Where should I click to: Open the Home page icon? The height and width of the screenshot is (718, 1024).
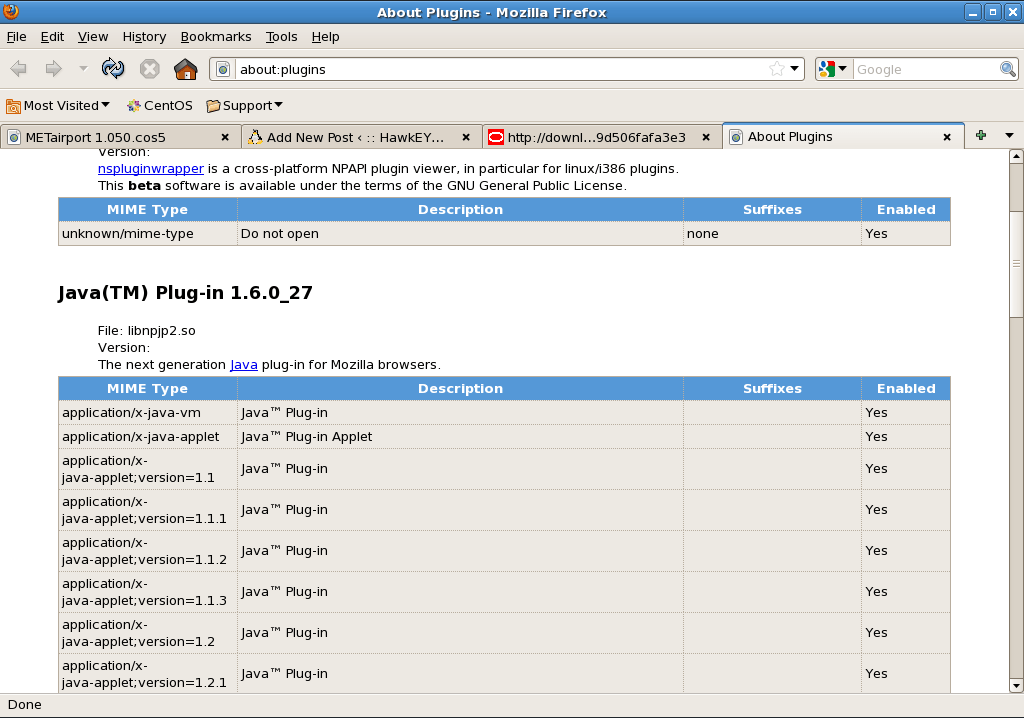tap(186, 68)
